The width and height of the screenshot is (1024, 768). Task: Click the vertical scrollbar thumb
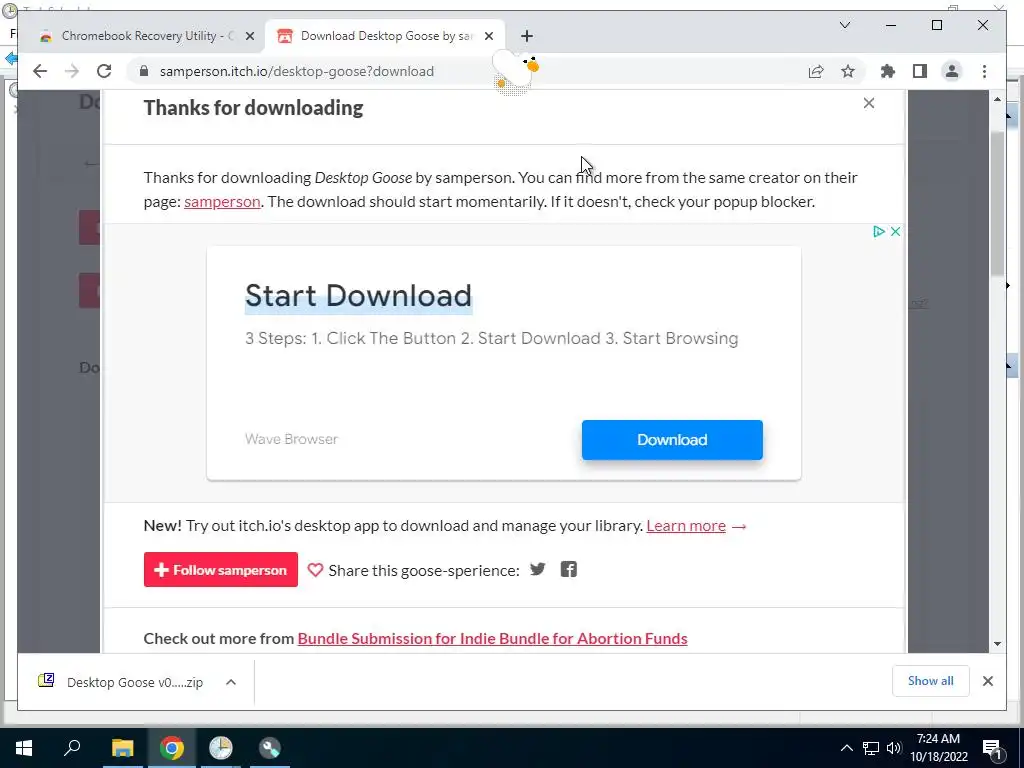pyautogui.click(x=997, y=202)
